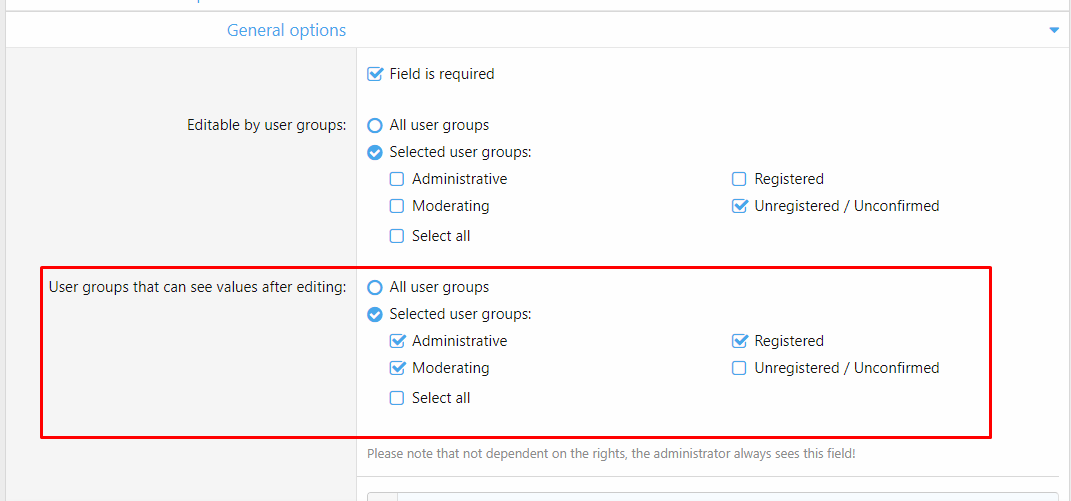The width and height of the screenshot is (1071, 501).
Task: Uncheck Moderating in visibility groups
Action: coord(397,369)
